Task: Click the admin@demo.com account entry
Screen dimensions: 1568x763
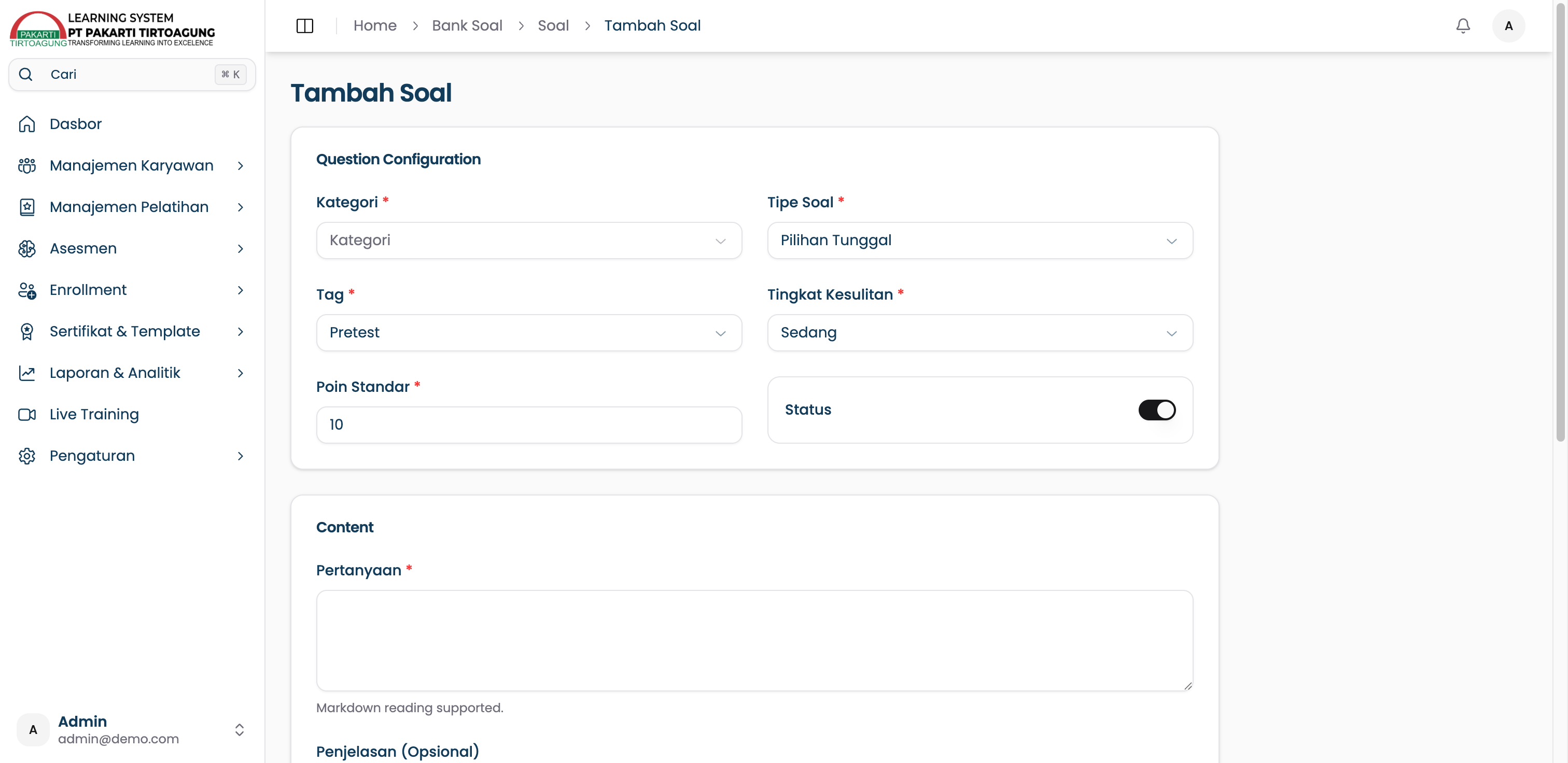Action: [x=132, y=729]
